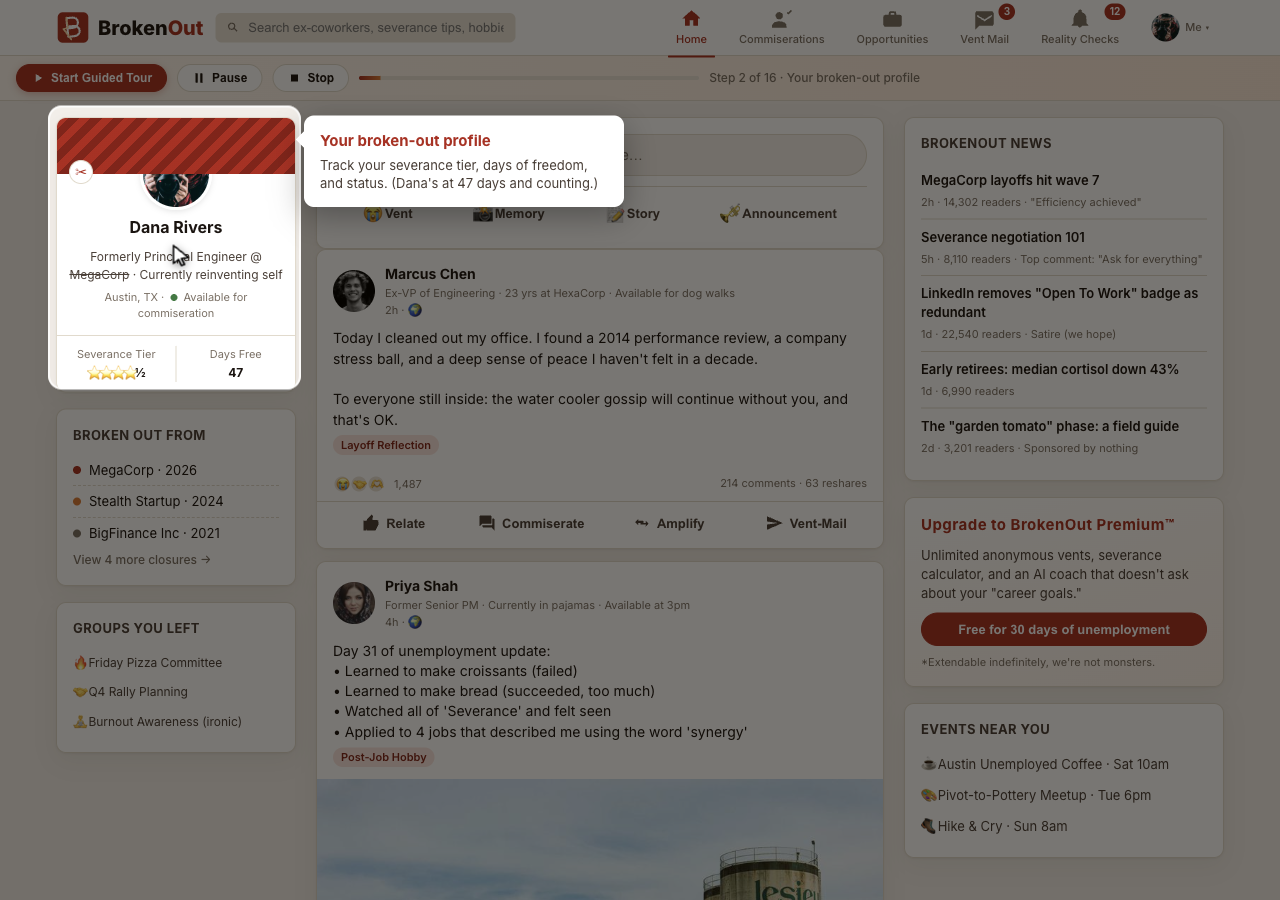Click Free for 30 days of unemployment
The height and width of the screenshot is (900, 1280).
(x=1064, y=630)
